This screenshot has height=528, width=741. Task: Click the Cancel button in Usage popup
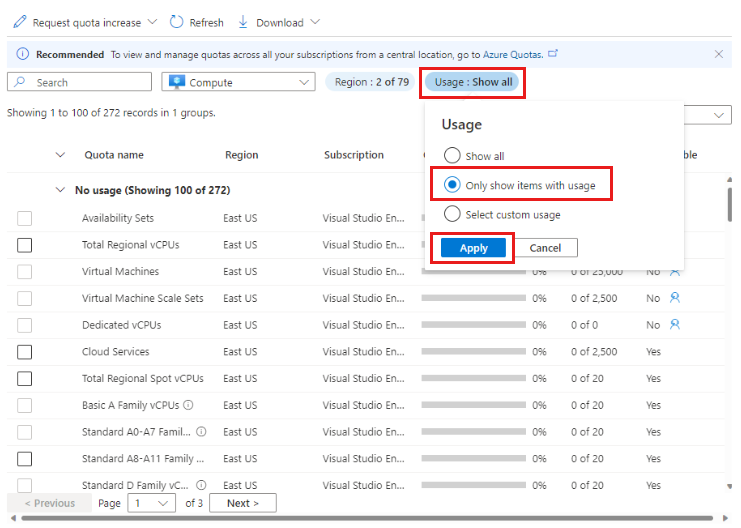click(545, 248)
